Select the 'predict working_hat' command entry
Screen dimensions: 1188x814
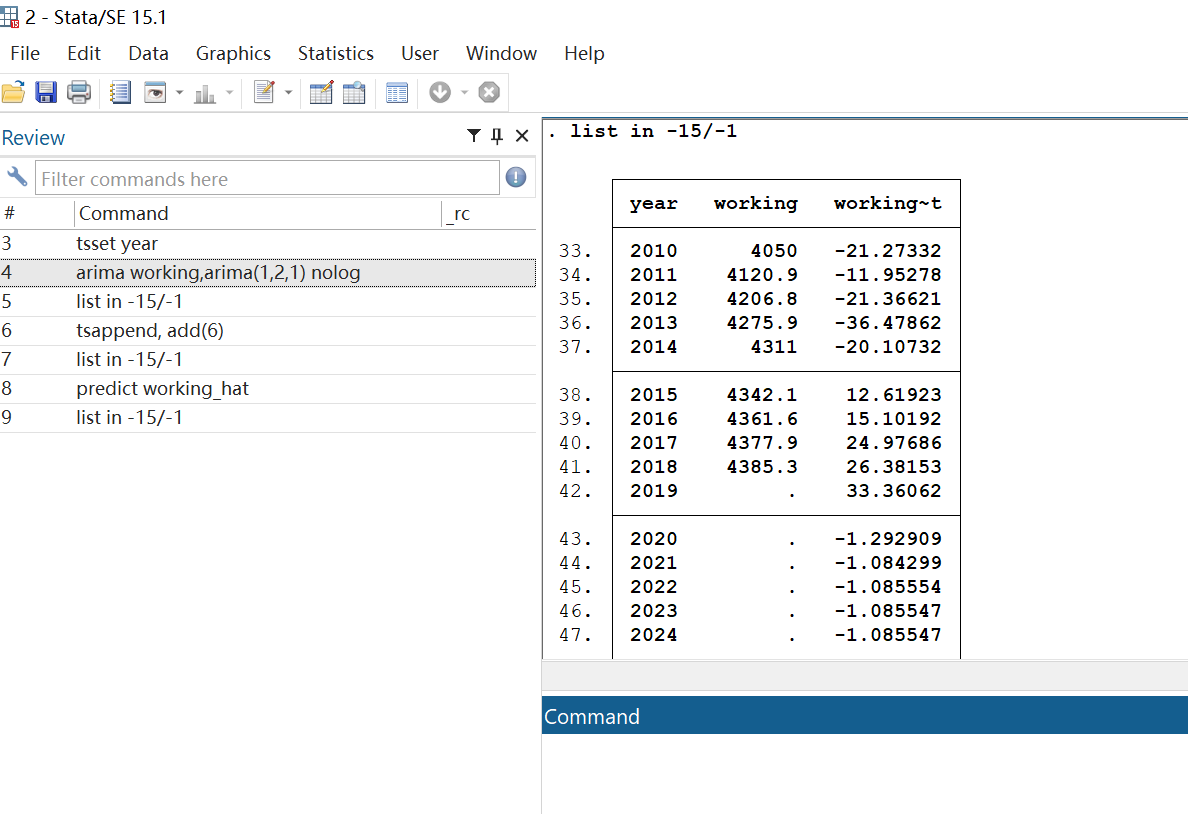(162, 388)
